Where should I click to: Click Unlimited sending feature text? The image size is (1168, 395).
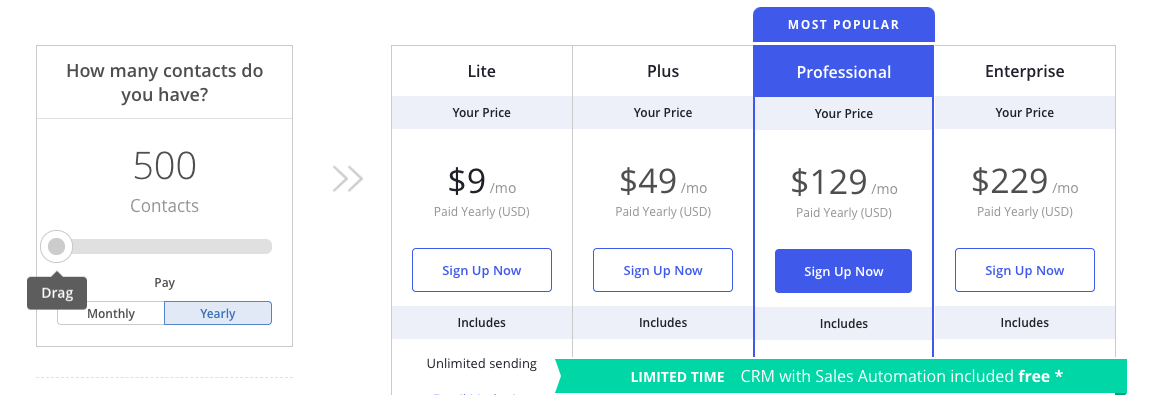click(482, 364)
